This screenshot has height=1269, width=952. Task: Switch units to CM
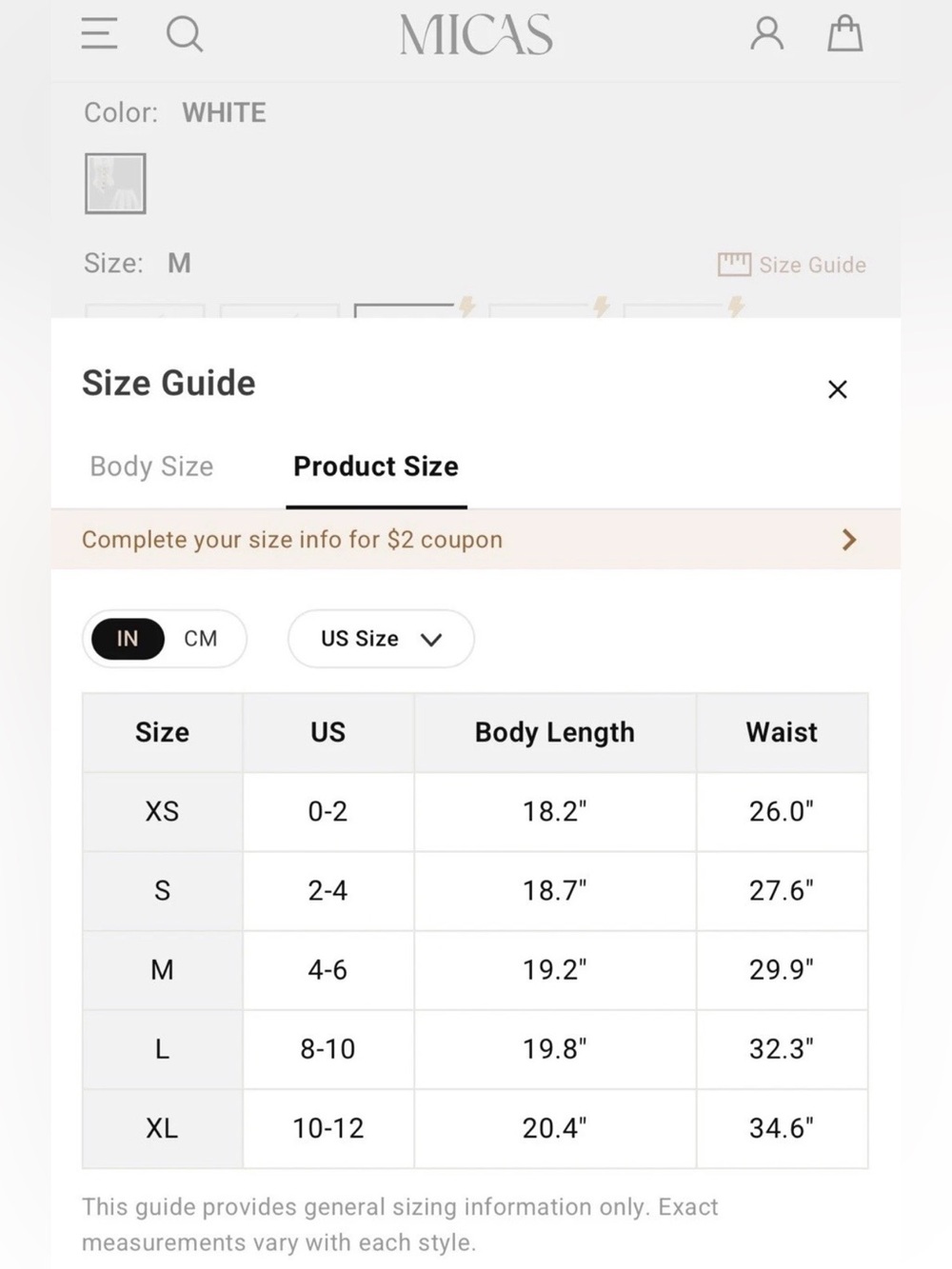(201, 639)
